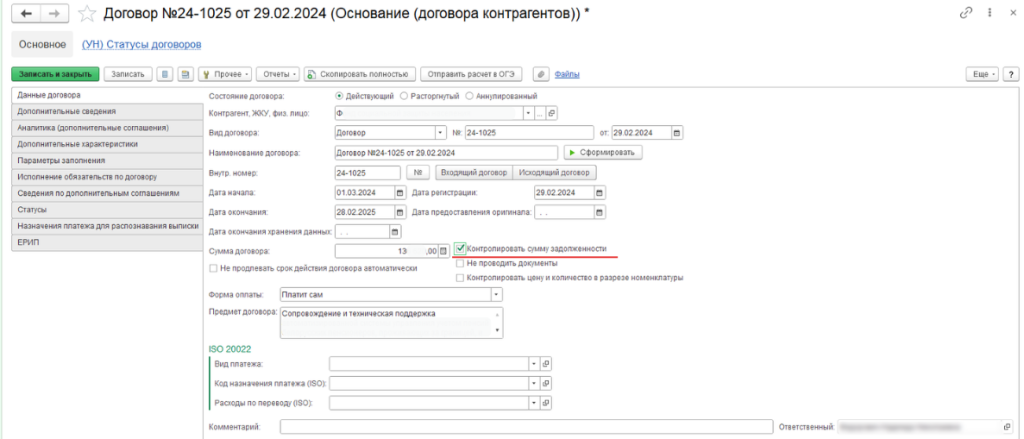
Task: Expand the Форма оплаты dropdown
Action: pyautogui.click(x=496, y=295)
